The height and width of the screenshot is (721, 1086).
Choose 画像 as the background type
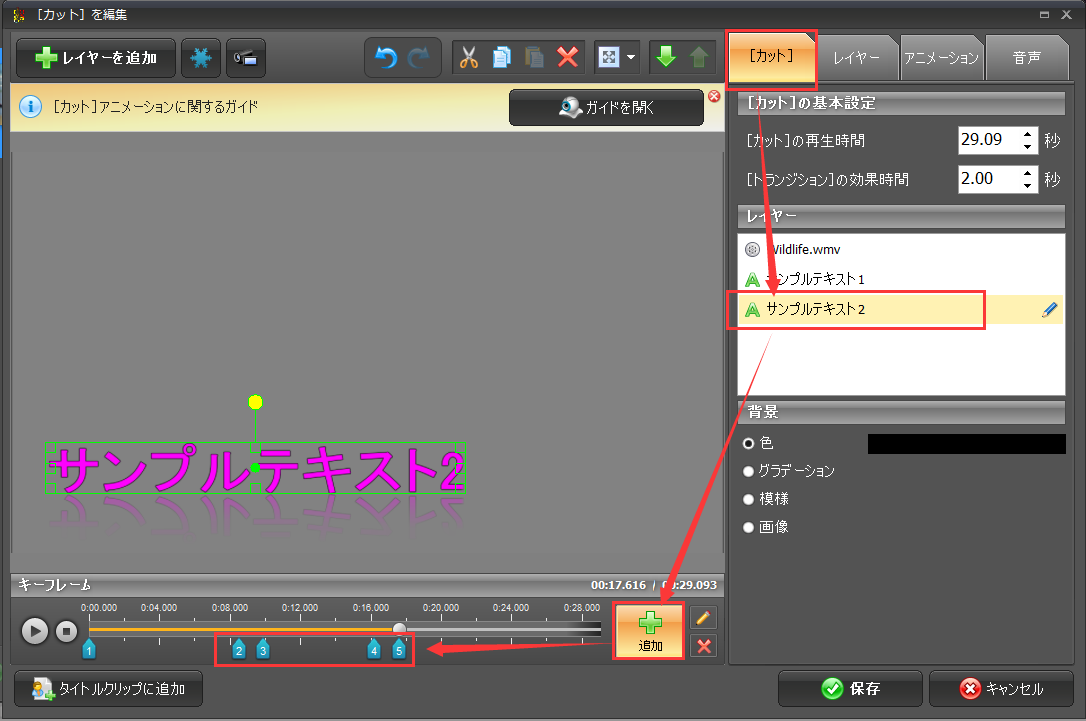point(748,527)
